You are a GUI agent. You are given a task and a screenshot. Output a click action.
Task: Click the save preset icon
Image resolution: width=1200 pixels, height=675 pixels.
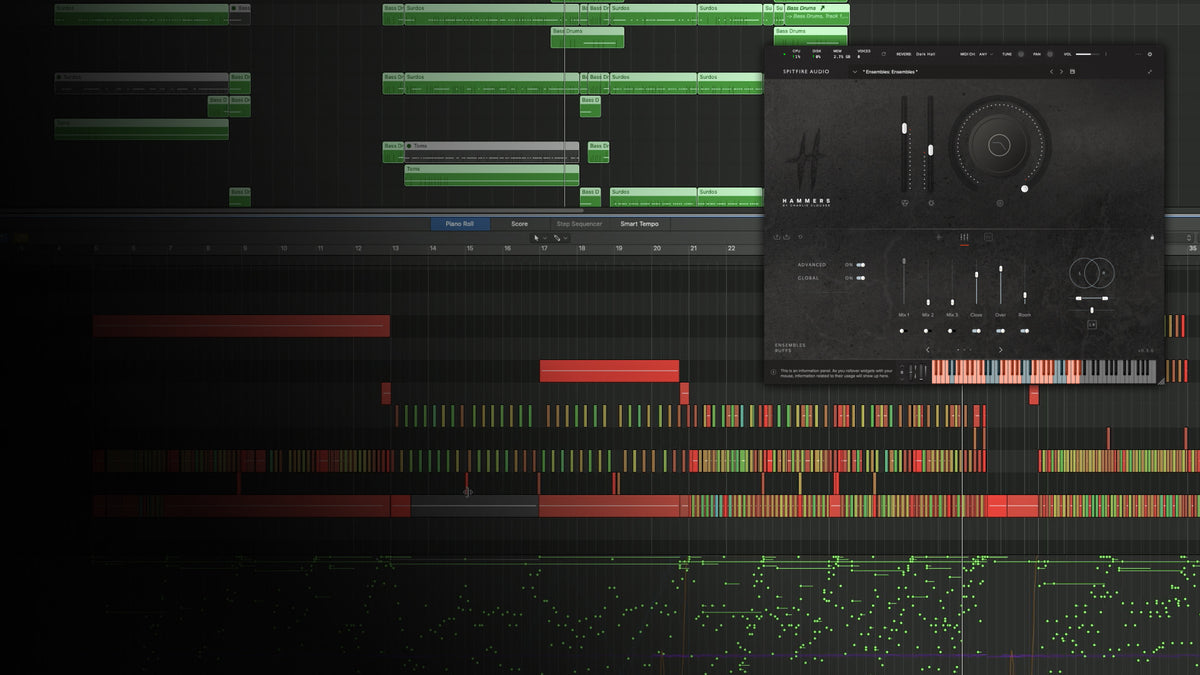(x=1073, y=72)
